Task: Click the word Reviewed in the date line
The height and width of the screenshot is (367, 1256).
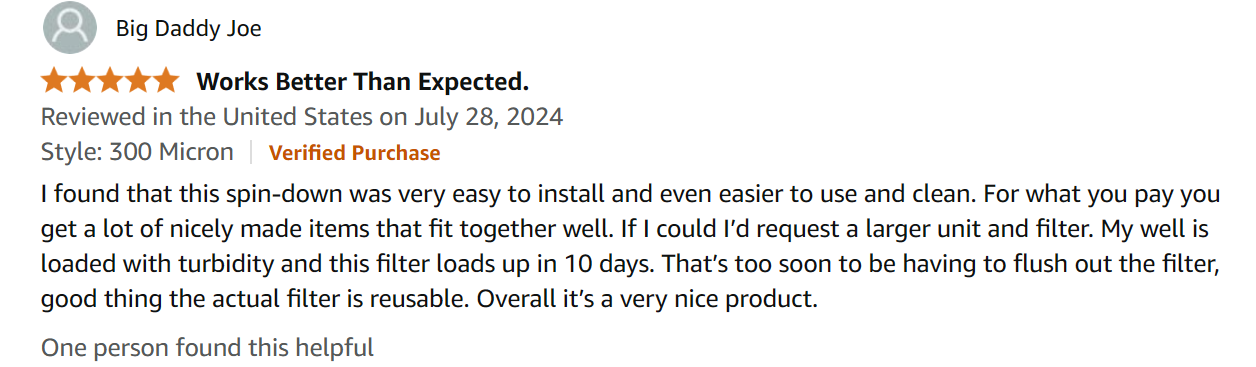Action: coord(93,117)
